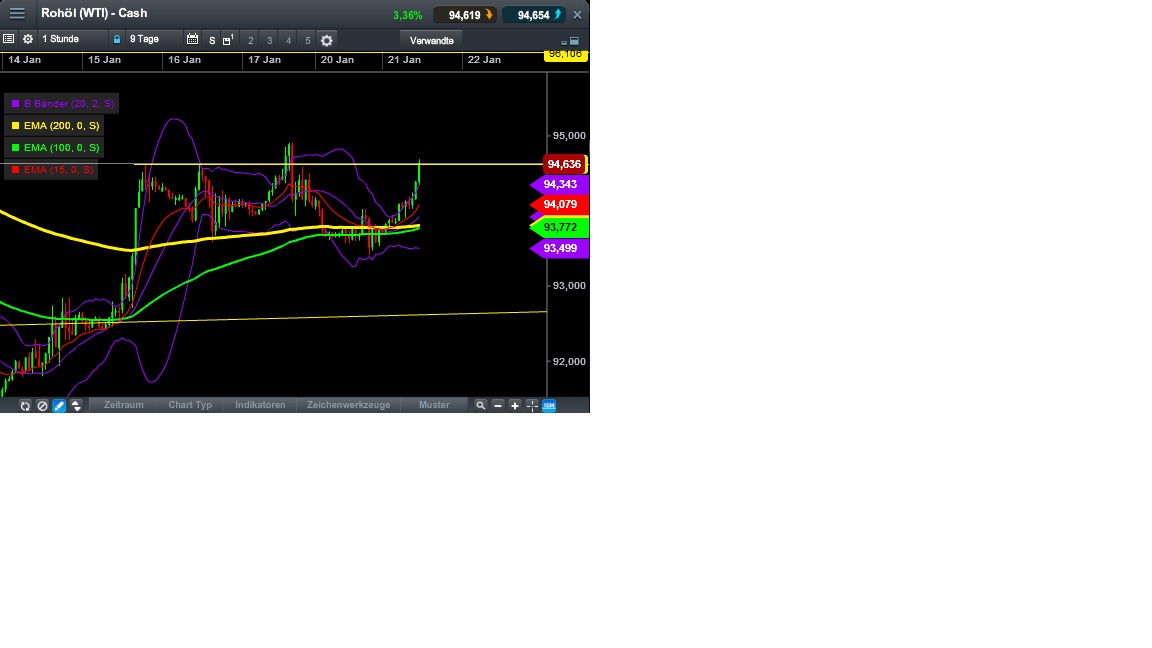Click the magnifier zoom tool

pyautogui.click(x=482, y=405)
